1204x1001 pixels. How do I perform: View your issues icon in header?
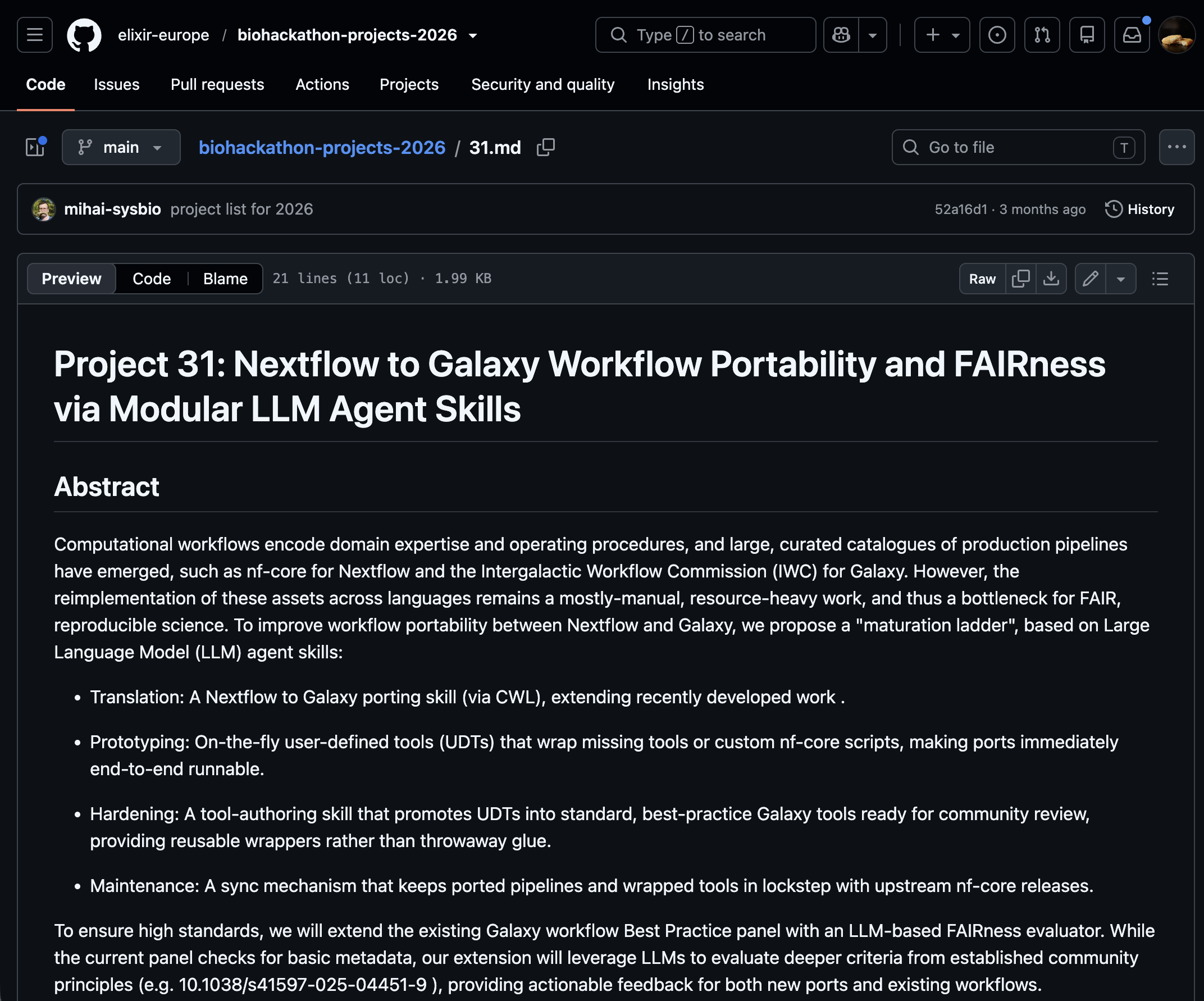(997, 35)
